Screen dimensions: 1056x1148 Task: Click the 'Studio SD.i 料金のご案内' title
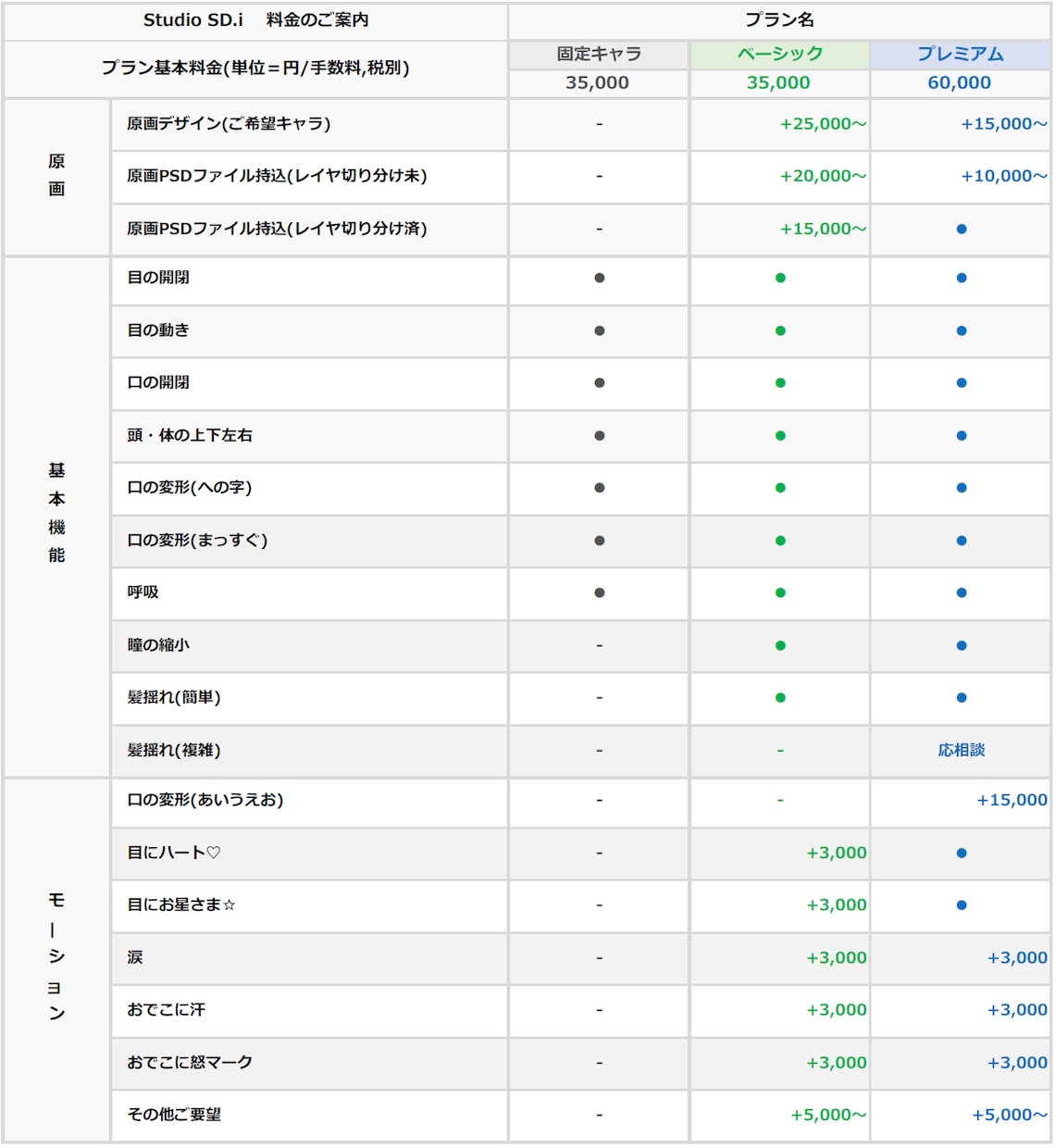pyautogui.click(x=255, y=20)
